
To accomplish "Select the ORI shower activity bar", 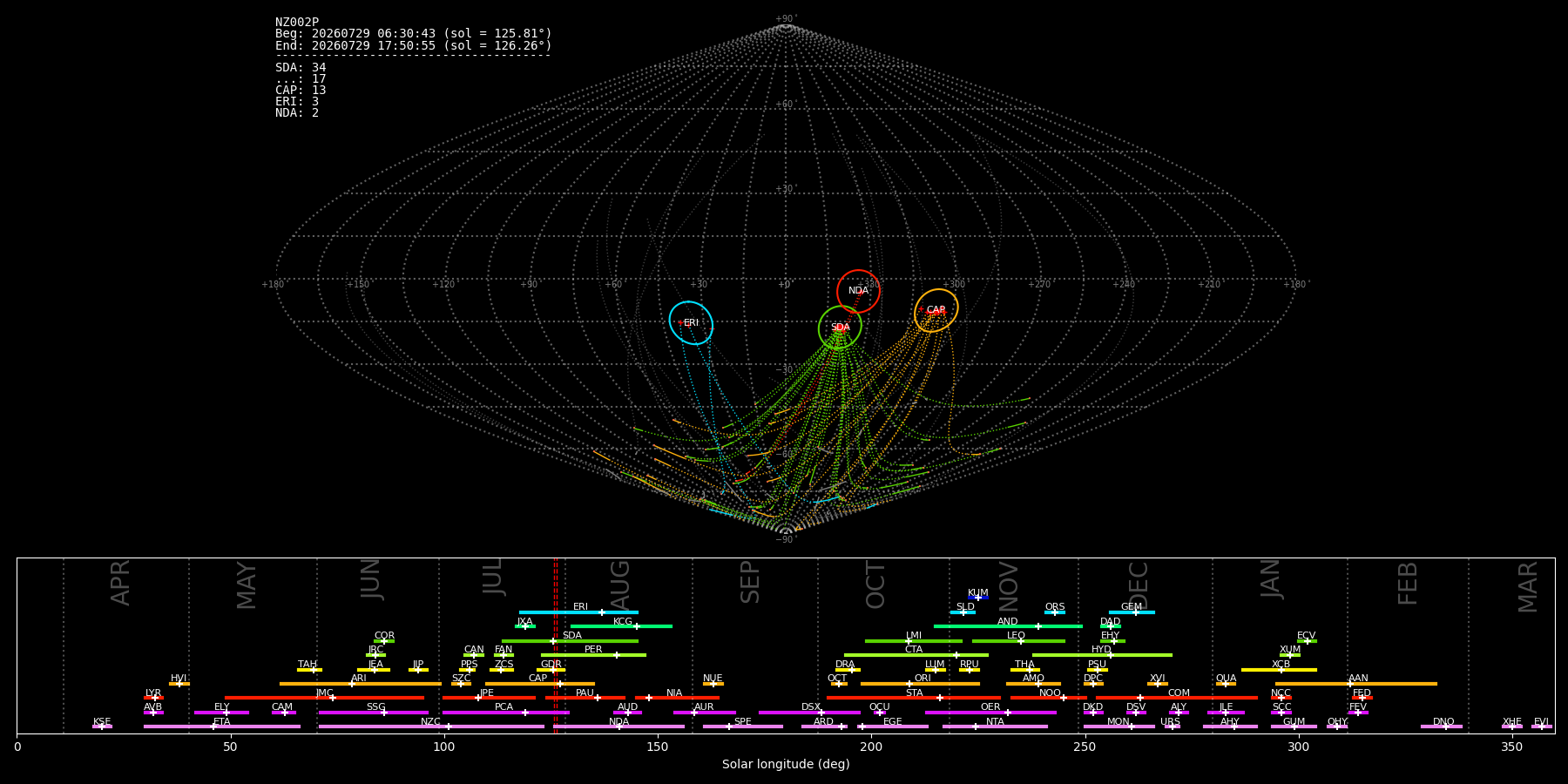I will coord(920,684).
